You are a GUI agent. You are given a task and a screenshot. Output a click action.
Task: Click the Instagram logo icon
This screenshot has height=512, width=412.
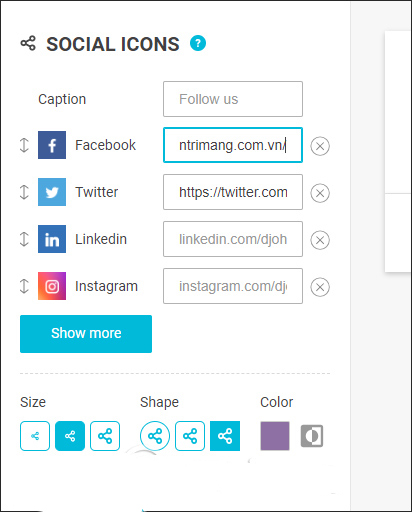point(52,286)
